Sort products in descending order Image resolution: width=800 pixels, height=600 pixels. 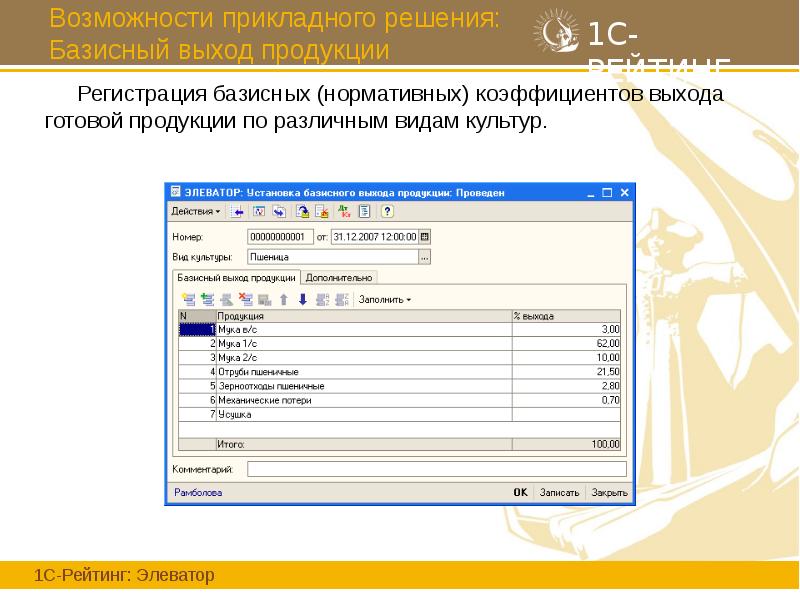tap(341, 300)
